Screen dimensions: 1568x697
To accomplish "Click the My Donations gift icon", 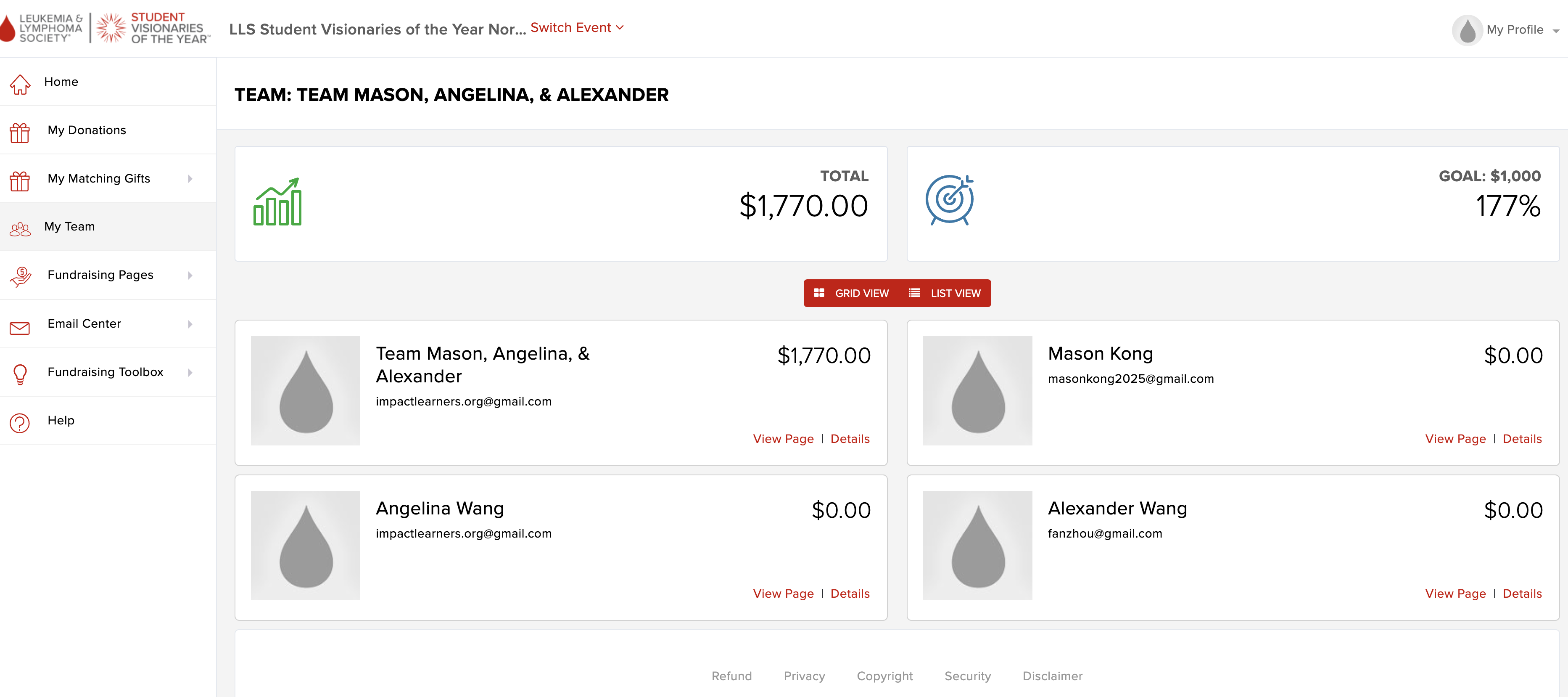I will [x=20, y=132].
